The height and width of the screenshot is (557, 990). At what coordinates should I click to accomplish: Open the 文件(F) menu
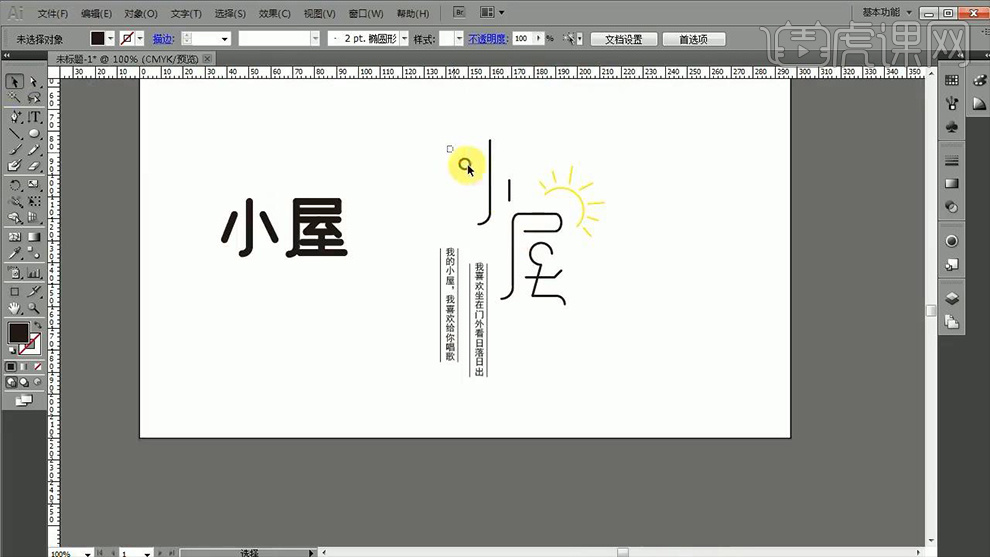tap(52, 14)
